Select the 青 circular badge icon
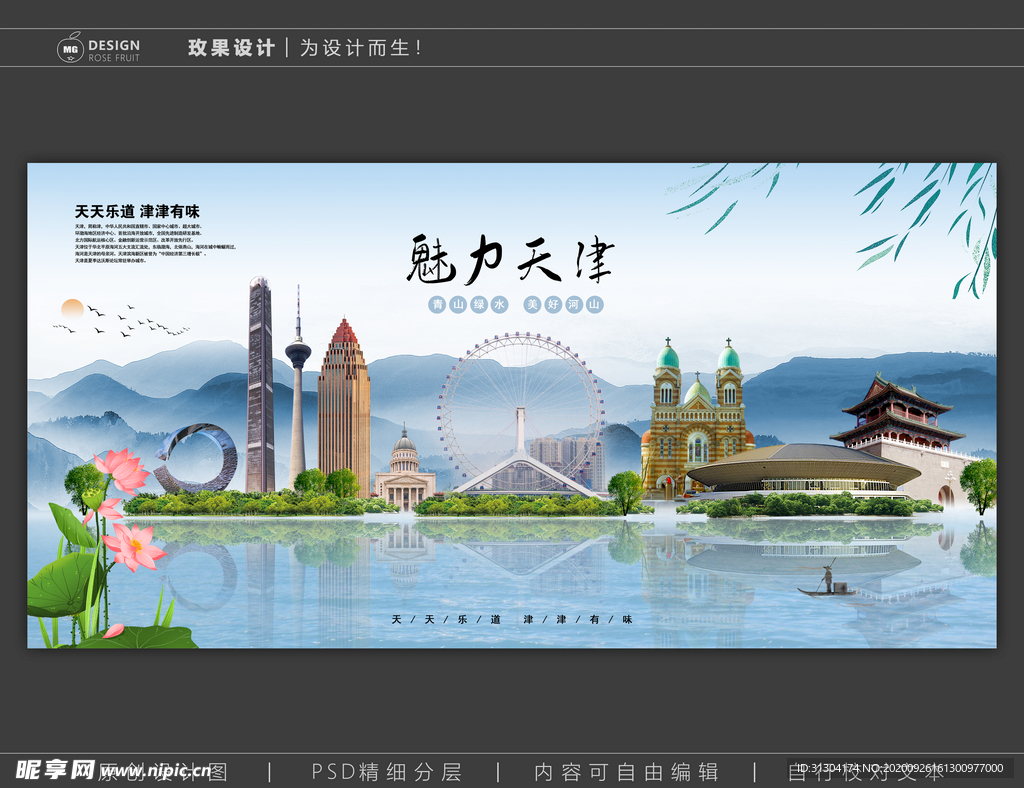The height and width of the screenshot is (788, 1024). tap(437, 303)
